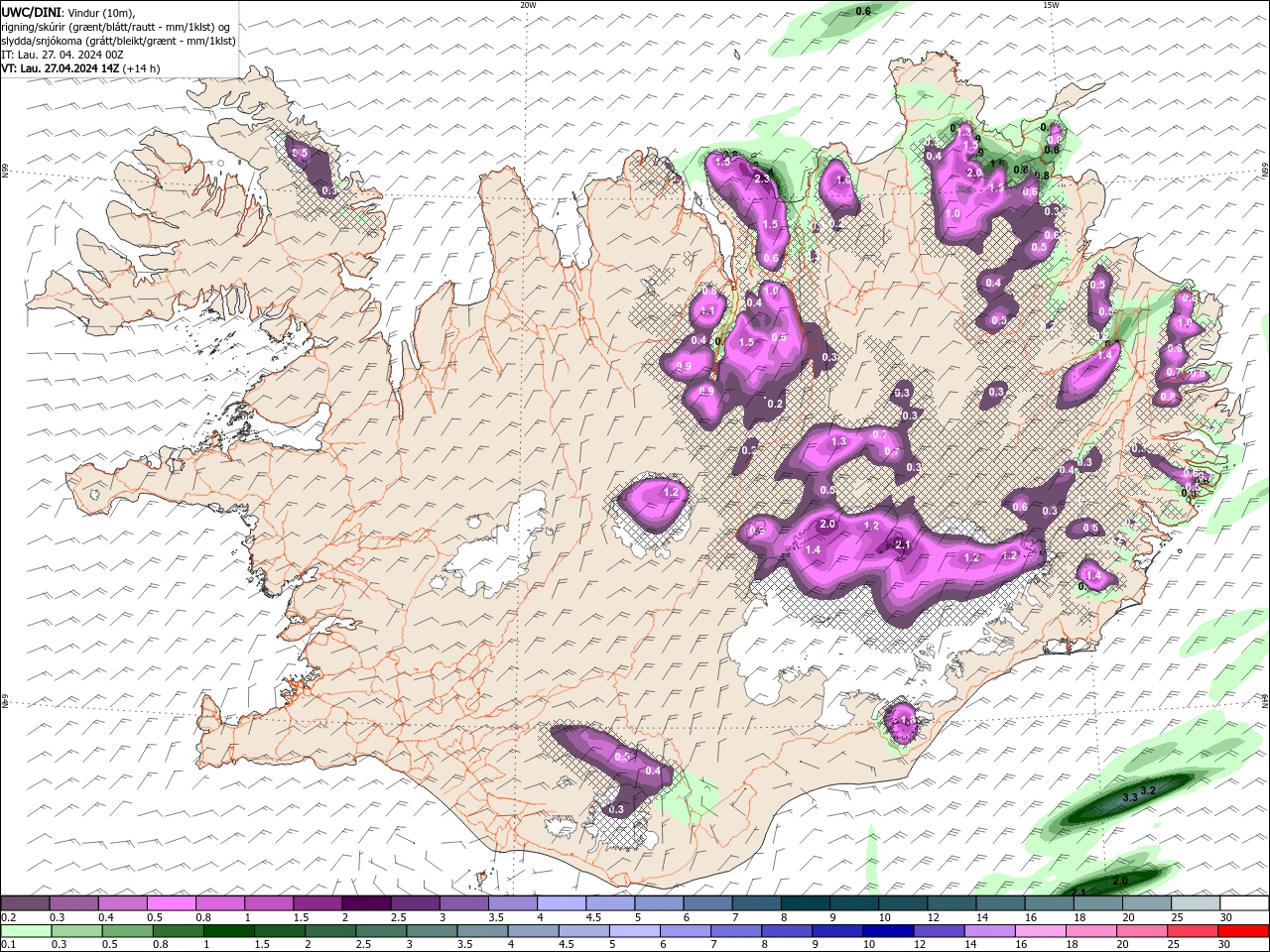The width and height of the screenshot is (1270, 952).
Task: Pick the bright pink 0.5 snow legend swatch
Action: point(172,902)
